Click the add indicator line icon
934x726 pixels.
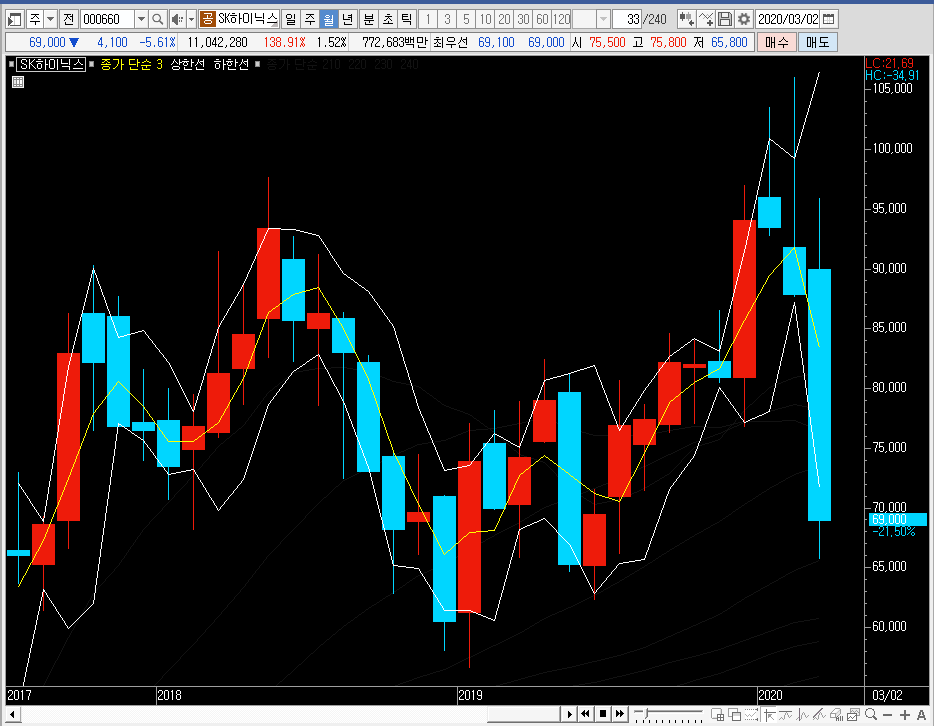pos(706,20)
